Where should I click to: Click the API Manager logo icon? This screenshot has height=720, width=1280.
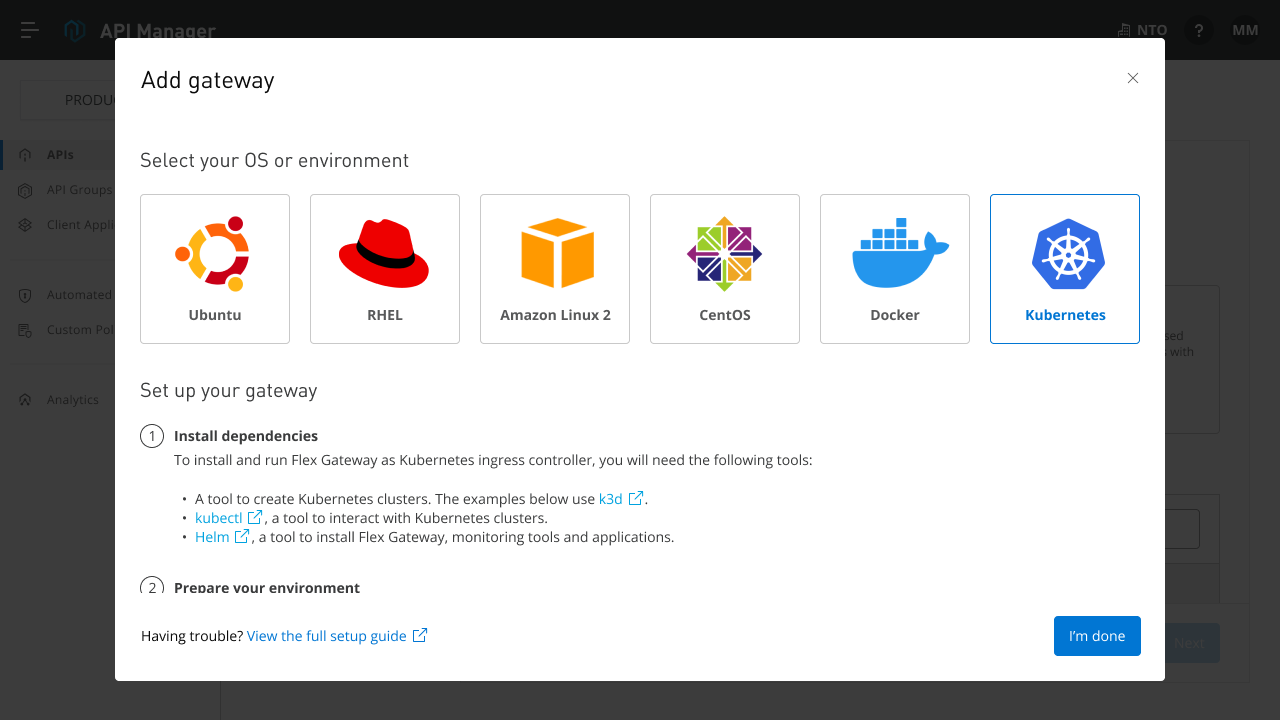click(x=75, y=30)
